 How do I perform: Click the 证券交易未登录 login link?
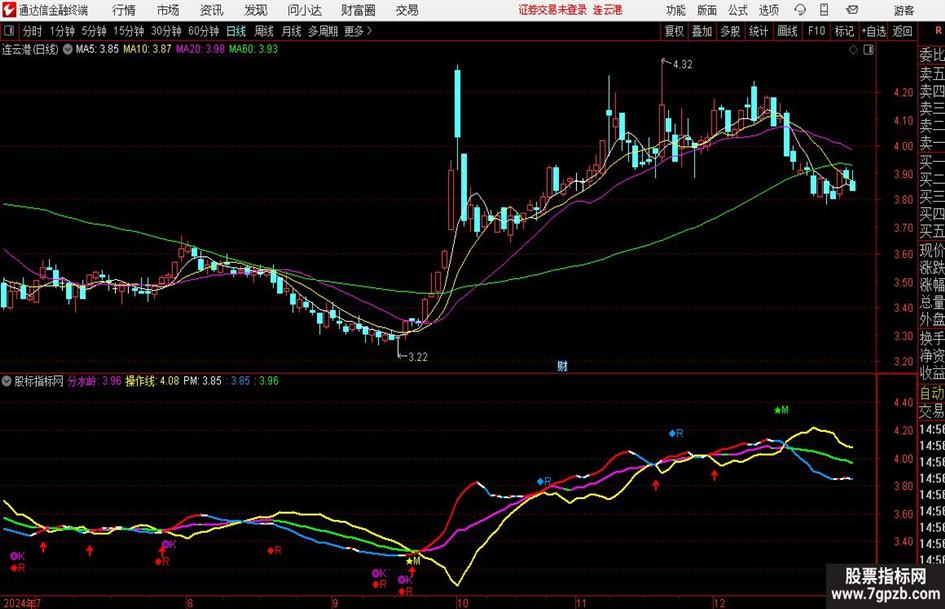click(553, 10)
